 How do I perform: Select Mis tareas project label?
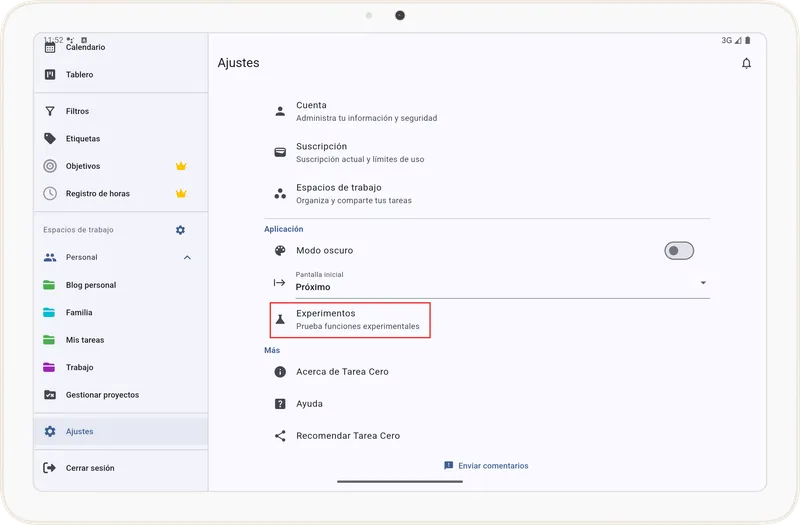coord(85,340)
